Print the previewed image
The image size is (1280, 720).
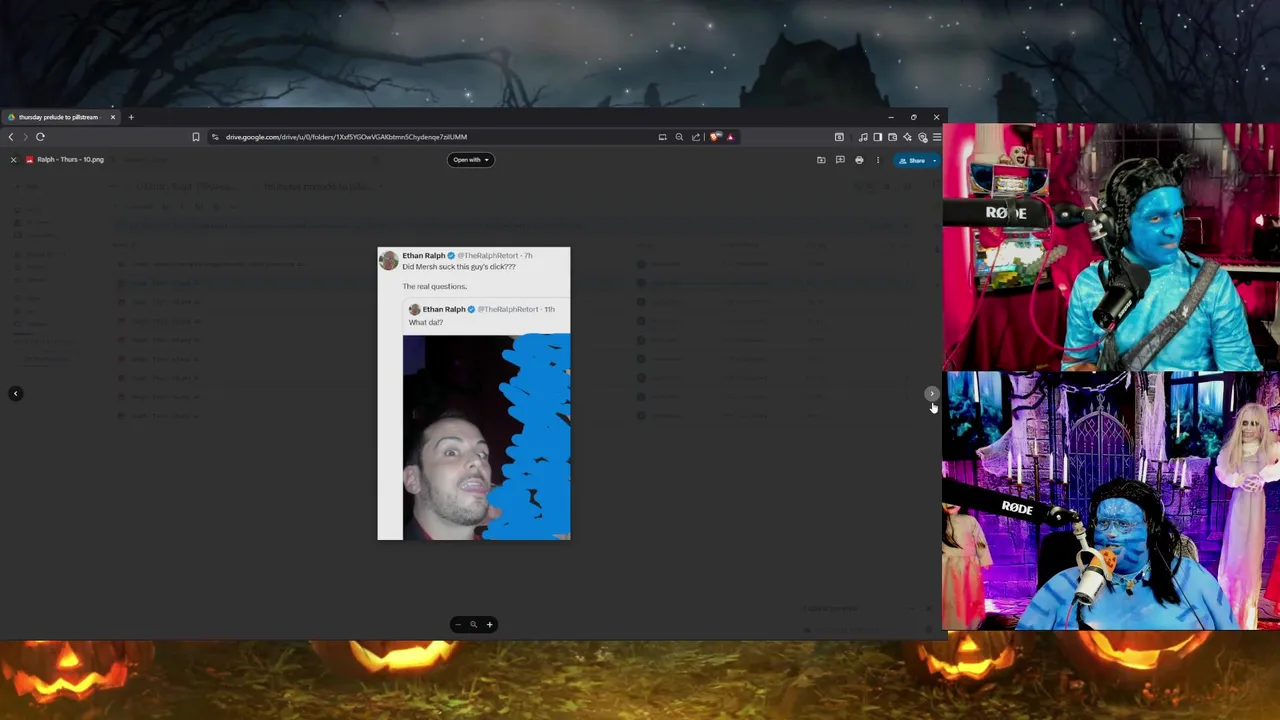[x=859, y=160]
